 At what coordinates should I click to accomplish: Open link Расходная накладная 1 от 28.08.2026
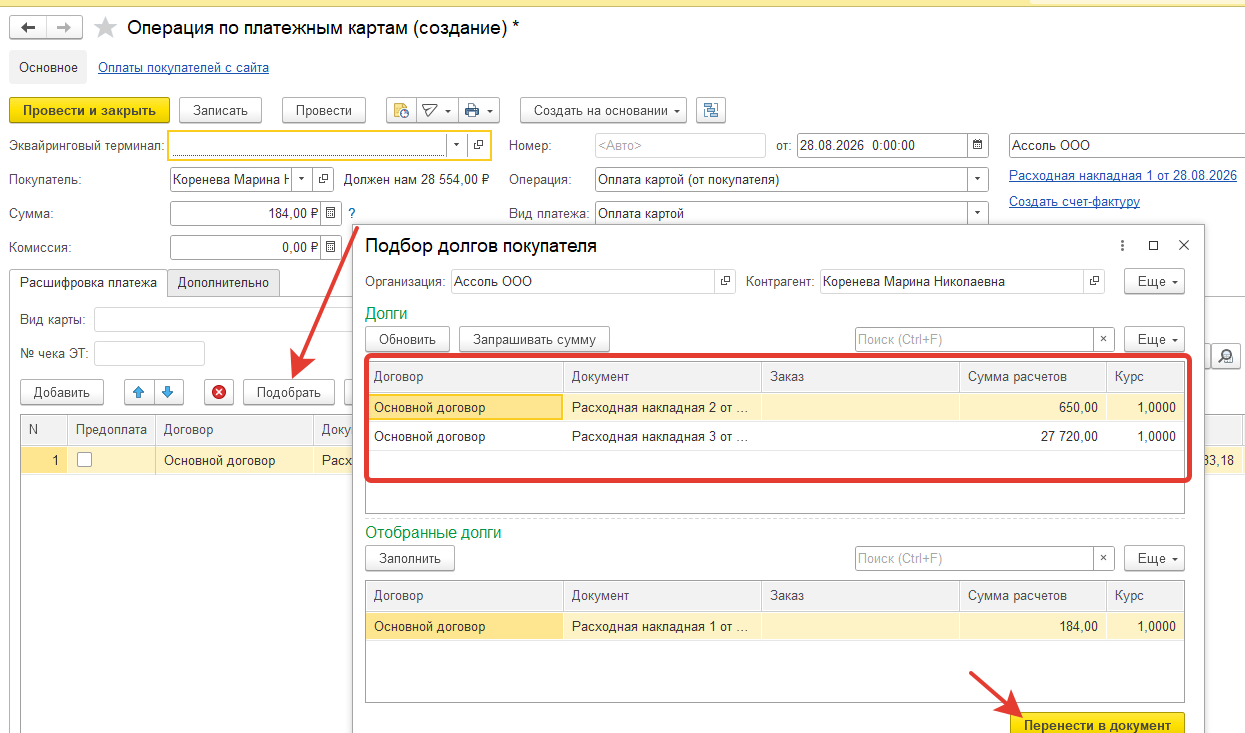pyautogui.click(x=1123, y=175)
